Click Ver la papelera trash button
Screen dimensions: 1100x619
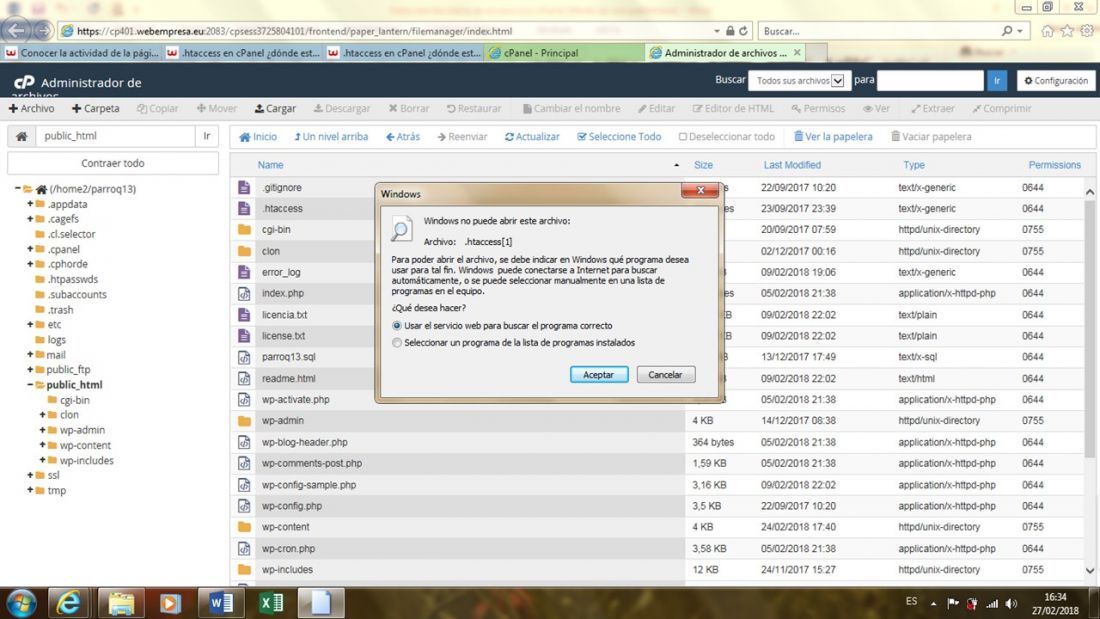pos(833,137)
